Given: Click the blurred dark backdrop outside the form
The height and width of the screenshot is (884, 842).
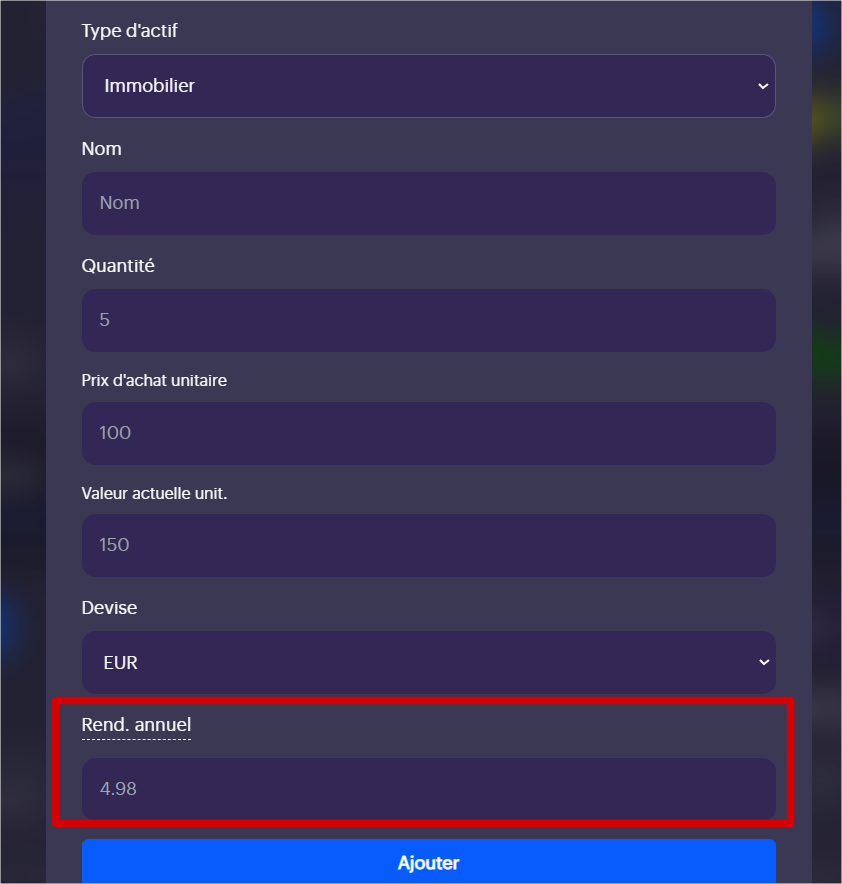Looking at the screenshot, I should 23,440.
